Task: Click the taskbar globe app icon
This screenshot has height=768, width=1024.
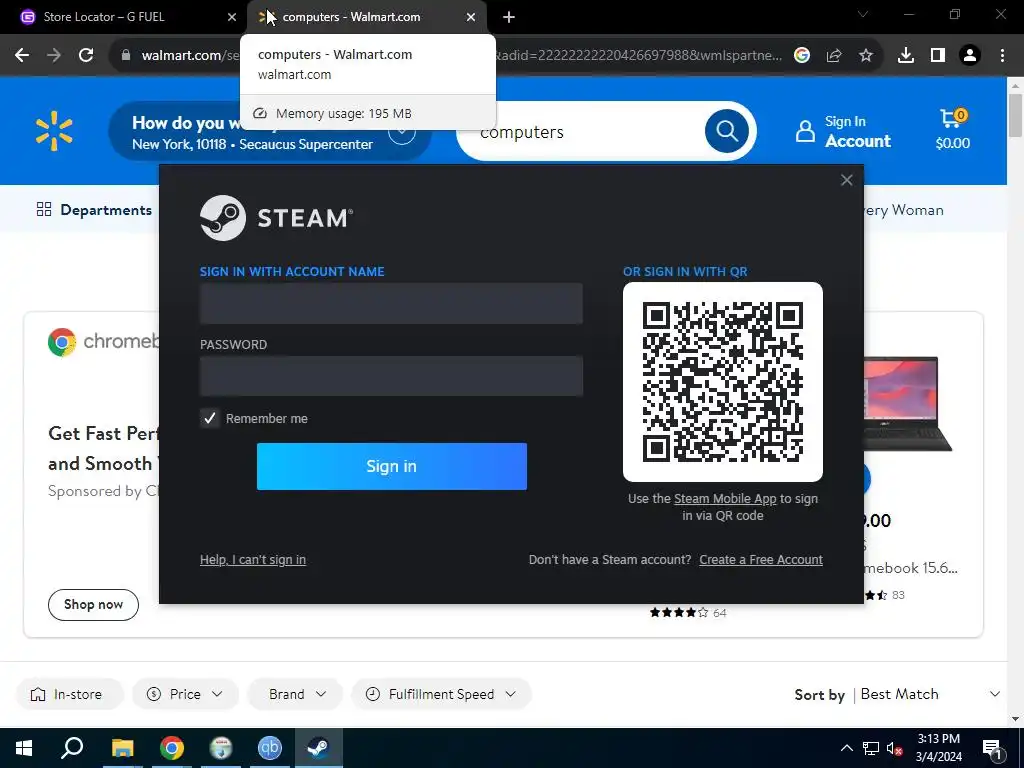Action: pos(221,748)
